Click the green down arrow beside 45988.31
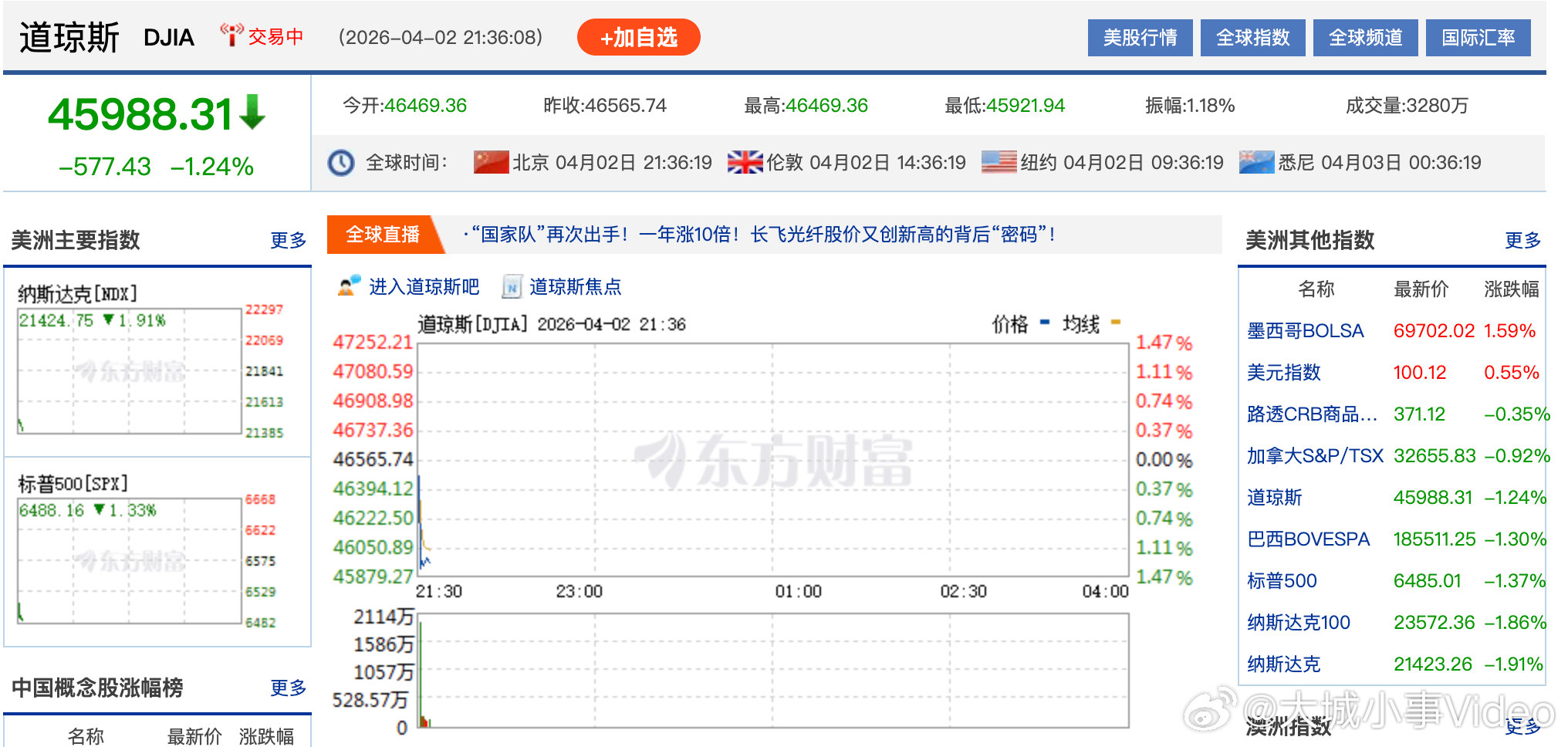The width and height of the screenshot is (1568, 747). [x=252, y=113]
